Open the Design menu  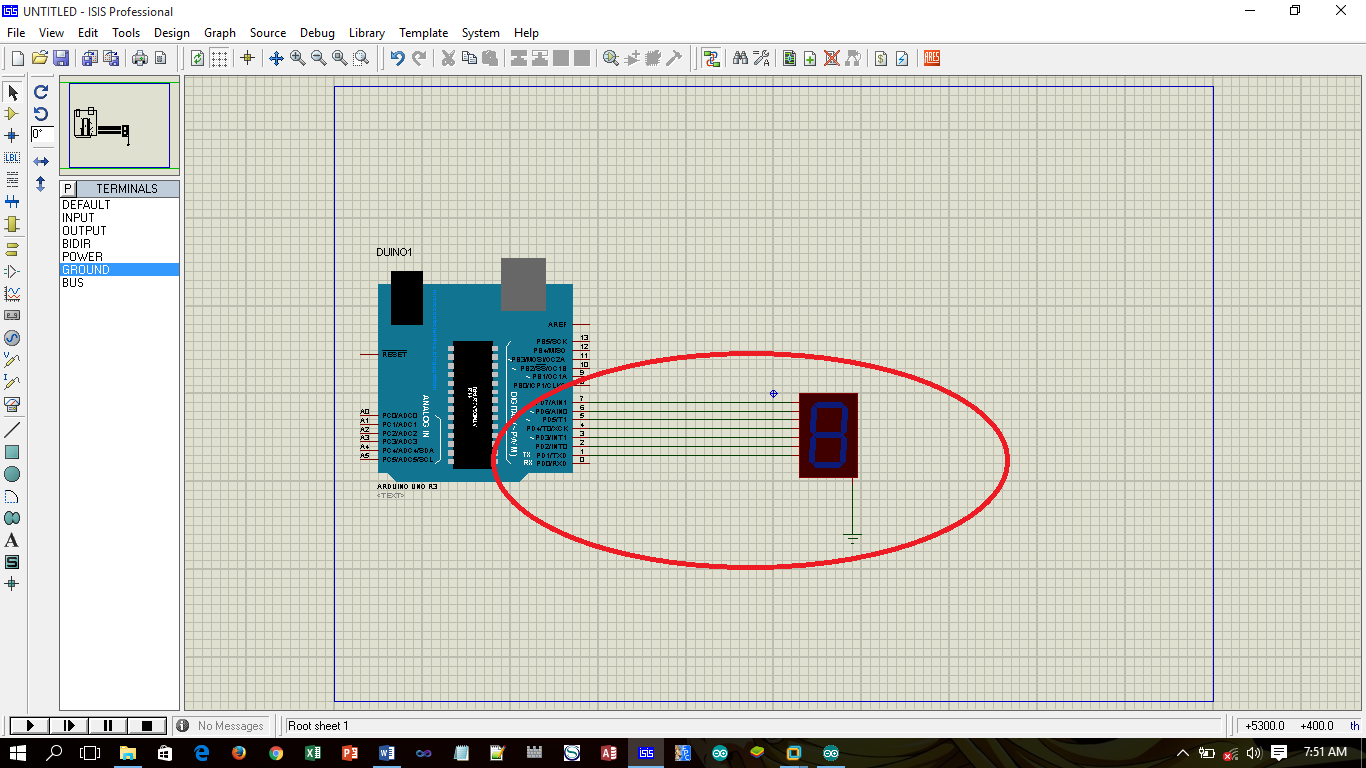(x=172, y=33)
